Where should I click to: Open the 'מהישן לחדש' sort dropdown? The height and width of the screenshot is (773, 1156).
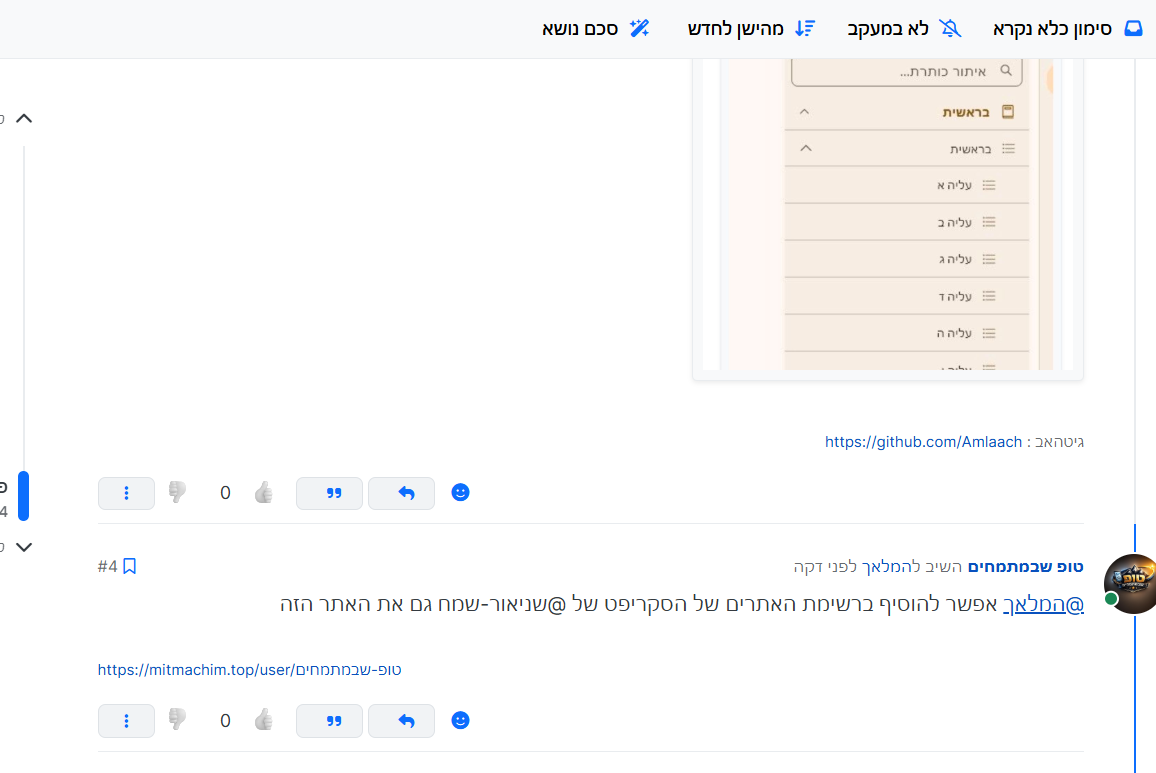click(751, 29)
